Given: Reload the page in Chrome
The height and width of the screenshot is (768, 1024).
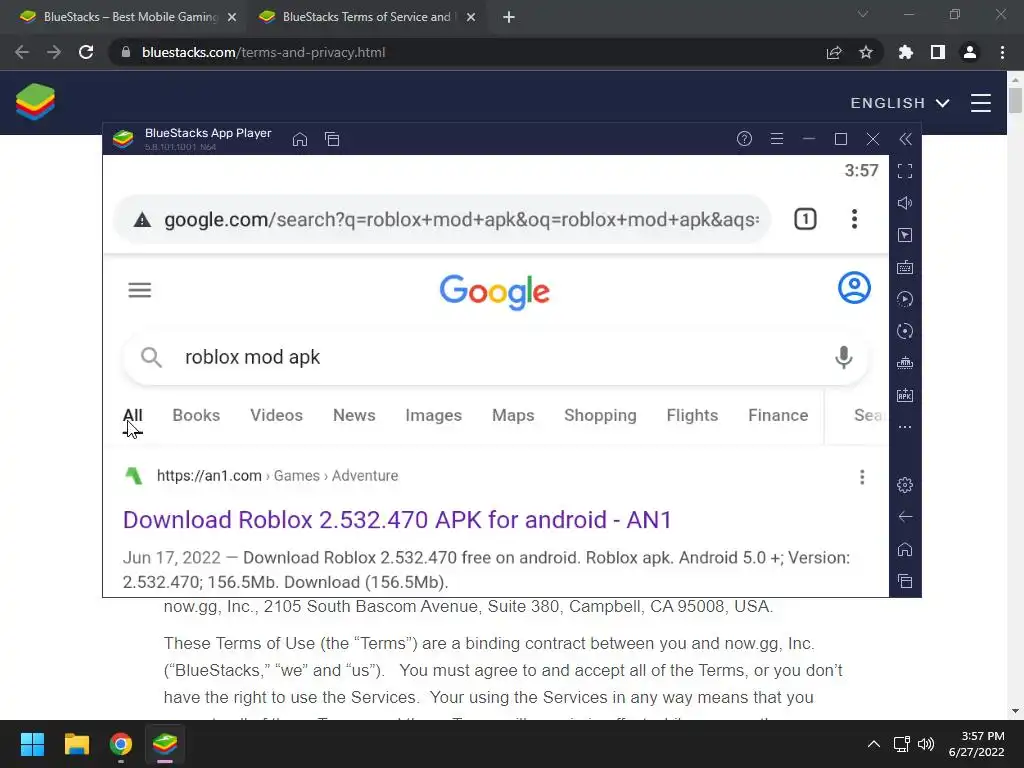Looking at the screenshot, I should click(86, 52).
